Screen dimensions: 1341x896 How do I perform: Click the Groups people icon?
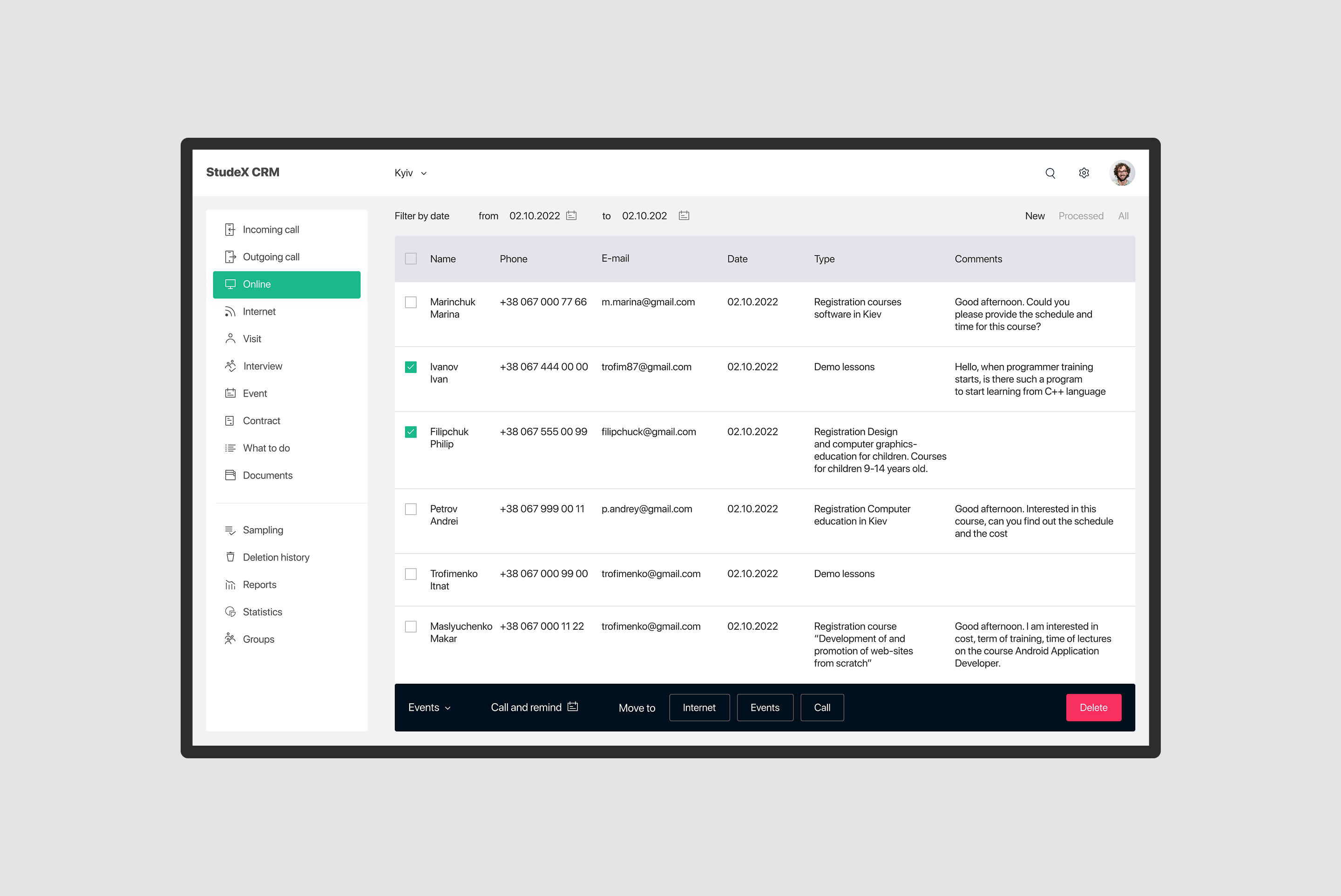click(x=230, y=639)
